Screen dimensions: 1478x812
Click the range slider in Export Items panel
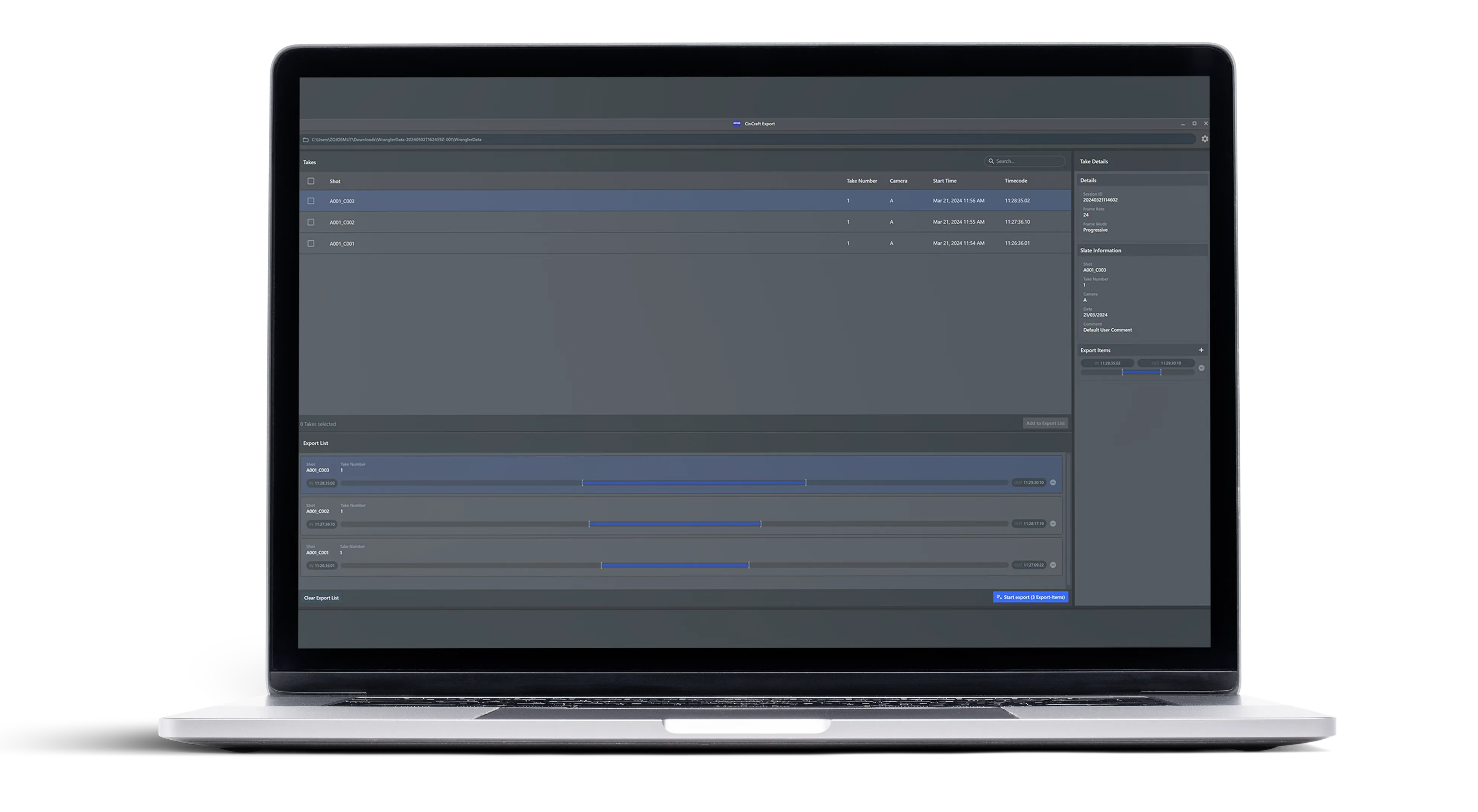[1137, 372]
